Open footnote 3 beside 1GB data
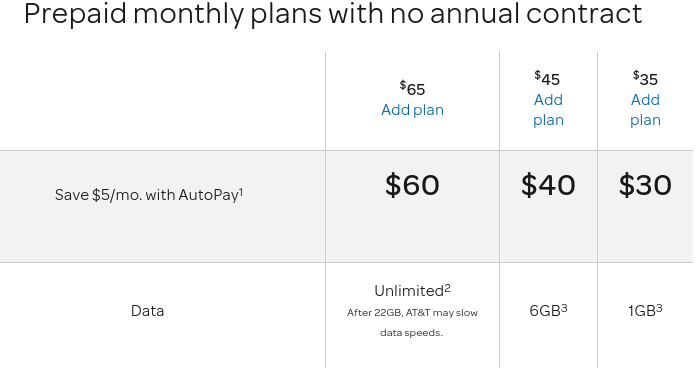This screenshot has height=368, width=700. click(x=659, y=308)
